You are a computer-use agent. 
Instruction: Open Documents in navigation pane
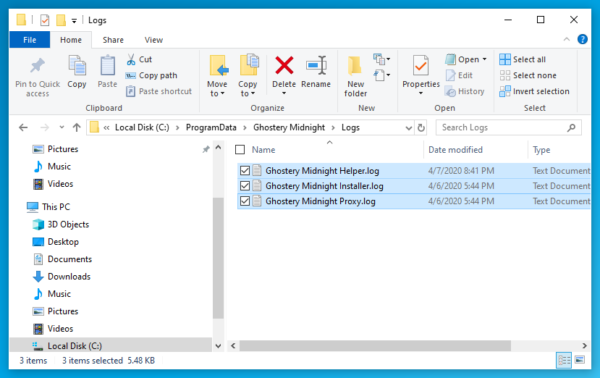point(62,259)
